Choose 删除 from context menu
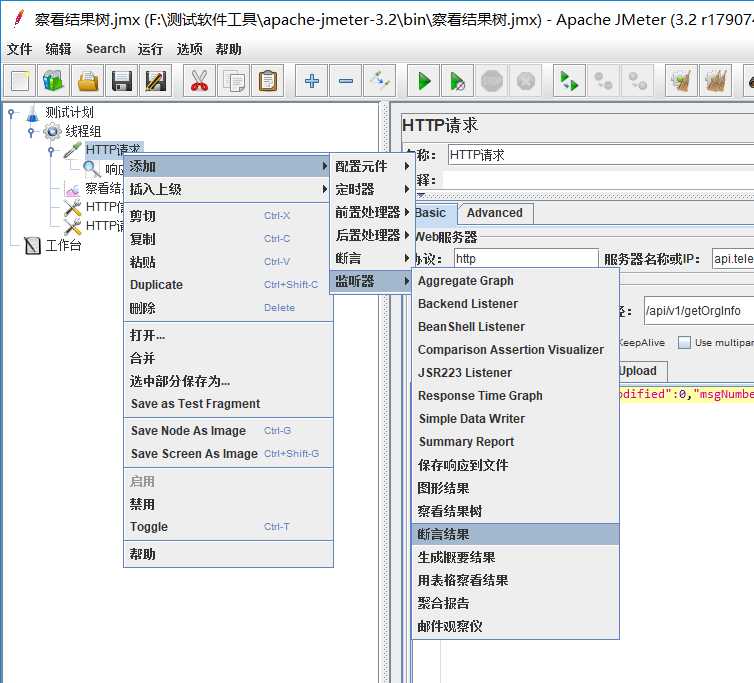The width and height of the screenshot is (754, 683). (228, 308)
